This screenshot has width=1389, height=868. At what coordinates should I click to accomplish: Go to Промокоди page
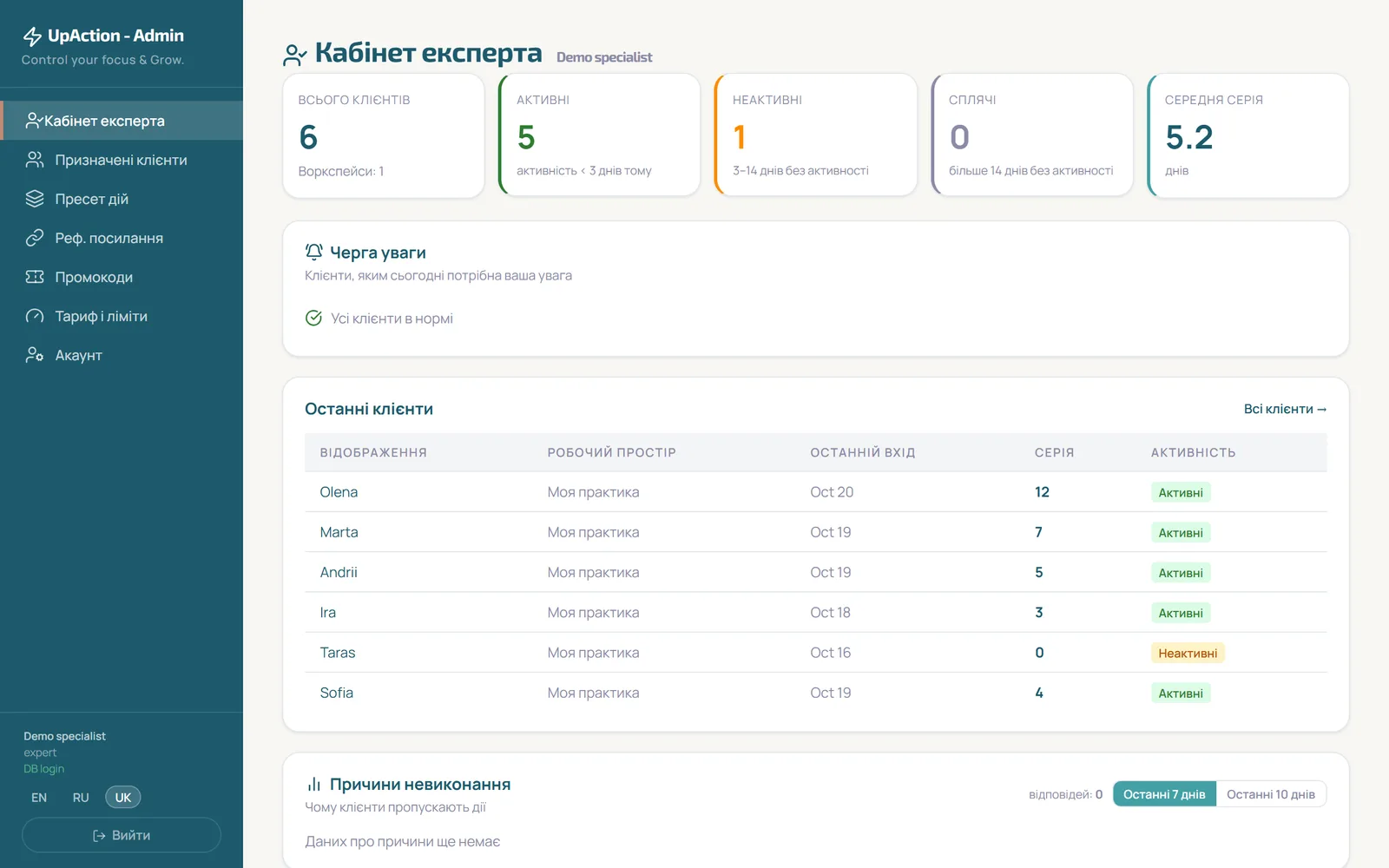pos(122,277)
